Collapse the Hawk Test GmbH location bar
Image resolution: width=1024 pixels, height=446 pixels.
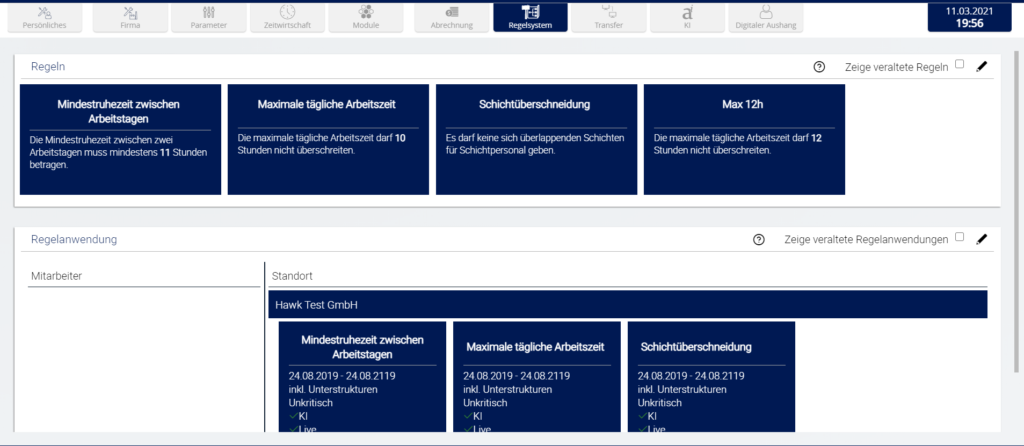point(627,304)
